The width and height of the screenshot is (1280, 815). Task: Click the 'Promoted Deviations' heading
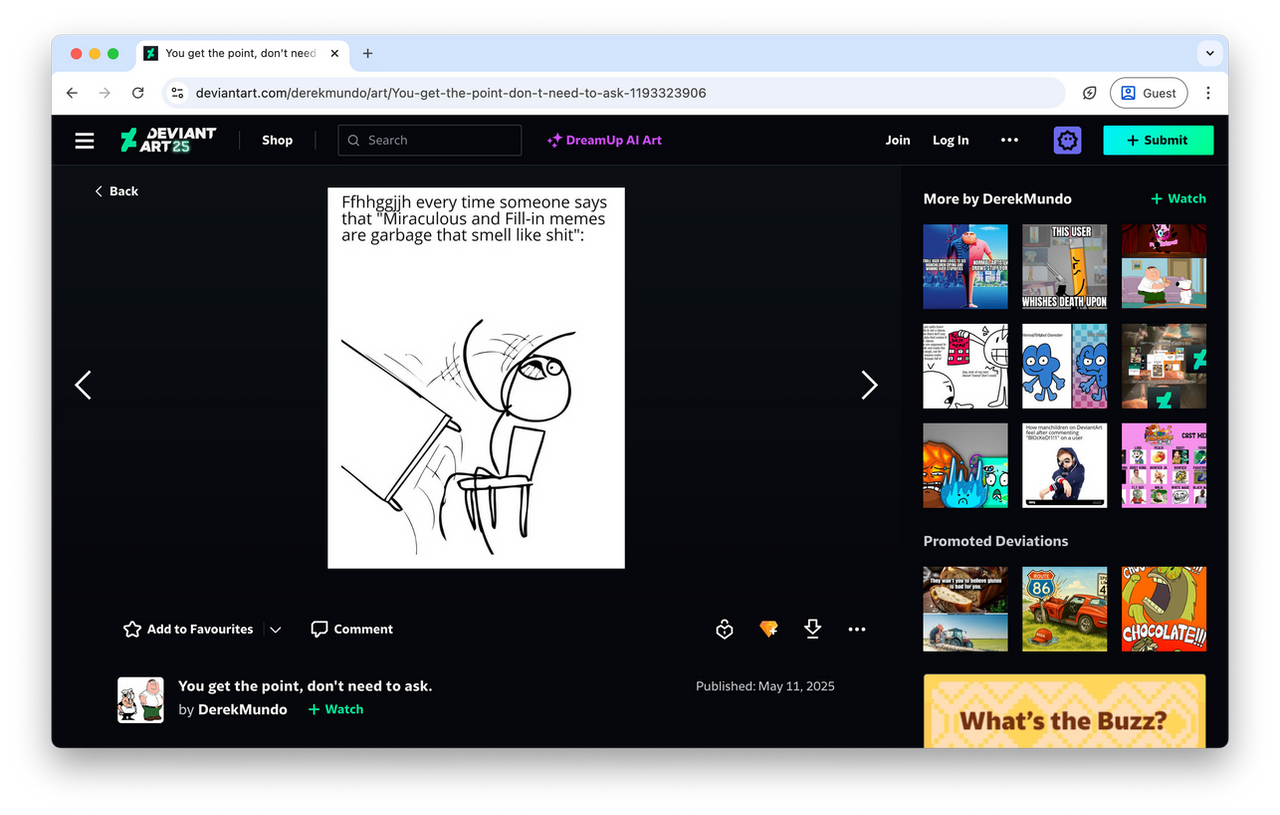point(996,541)
